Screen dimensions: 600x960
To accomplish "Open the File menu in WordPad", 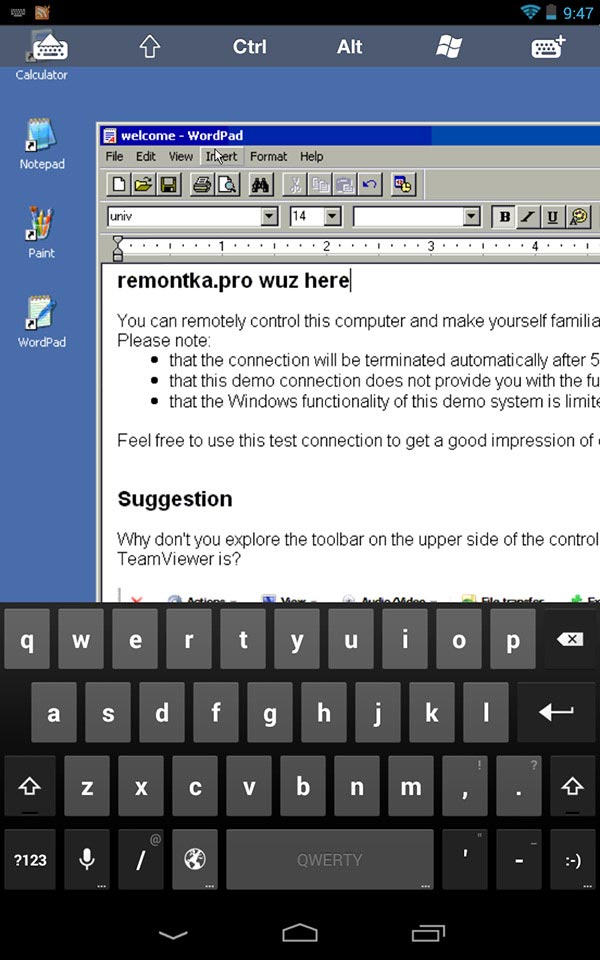I will 114,156.
